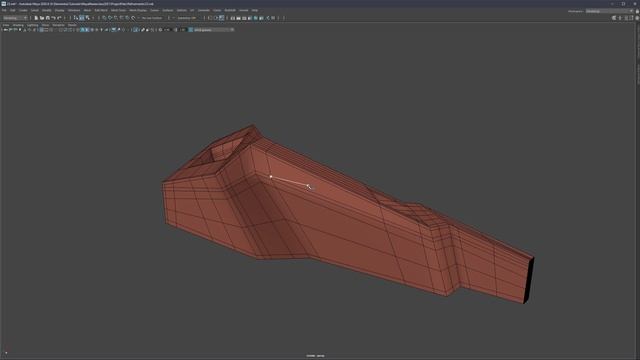The width and height of the screenshot is (640, 360).
Task: Open a scene file icon
Action: click(x=42, y=18)
